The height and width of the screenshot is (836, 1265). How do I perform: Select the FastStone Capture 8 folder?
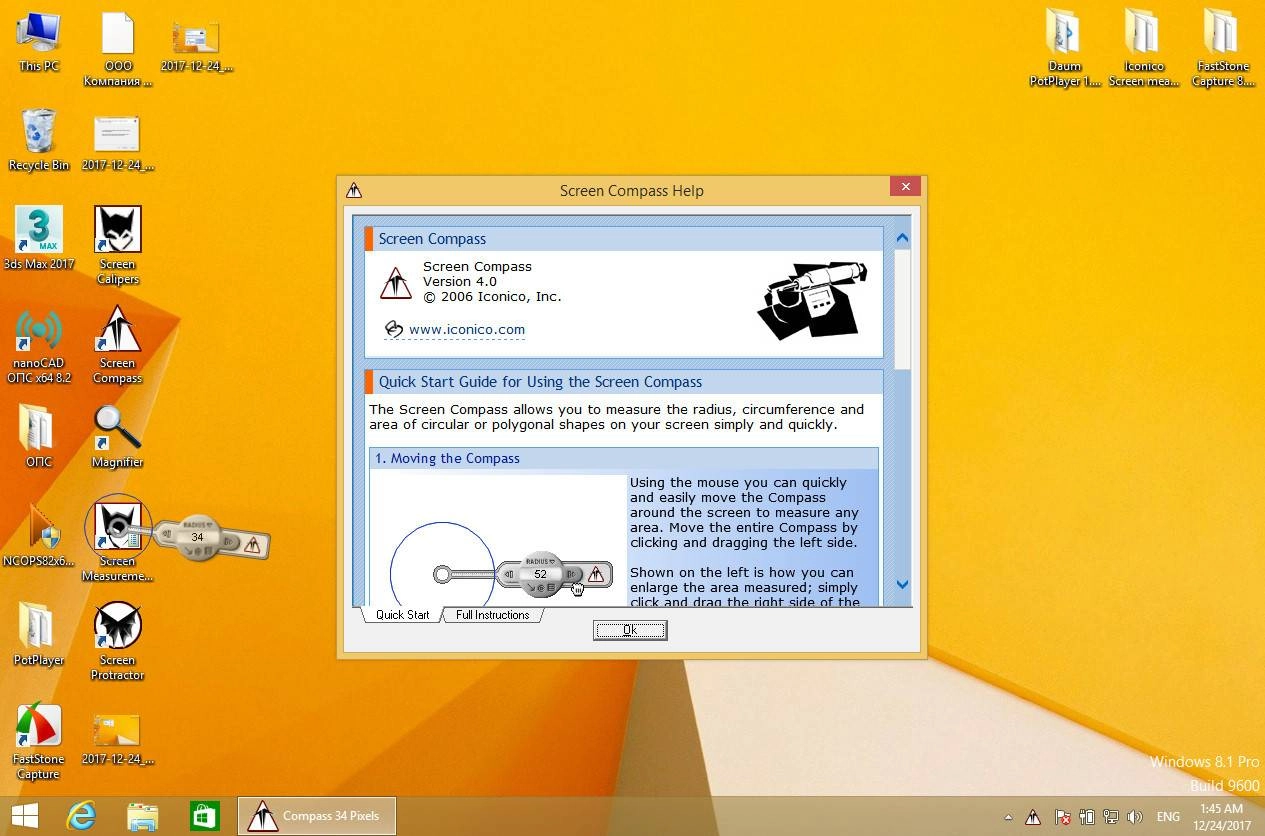[x=1223, y=48]
